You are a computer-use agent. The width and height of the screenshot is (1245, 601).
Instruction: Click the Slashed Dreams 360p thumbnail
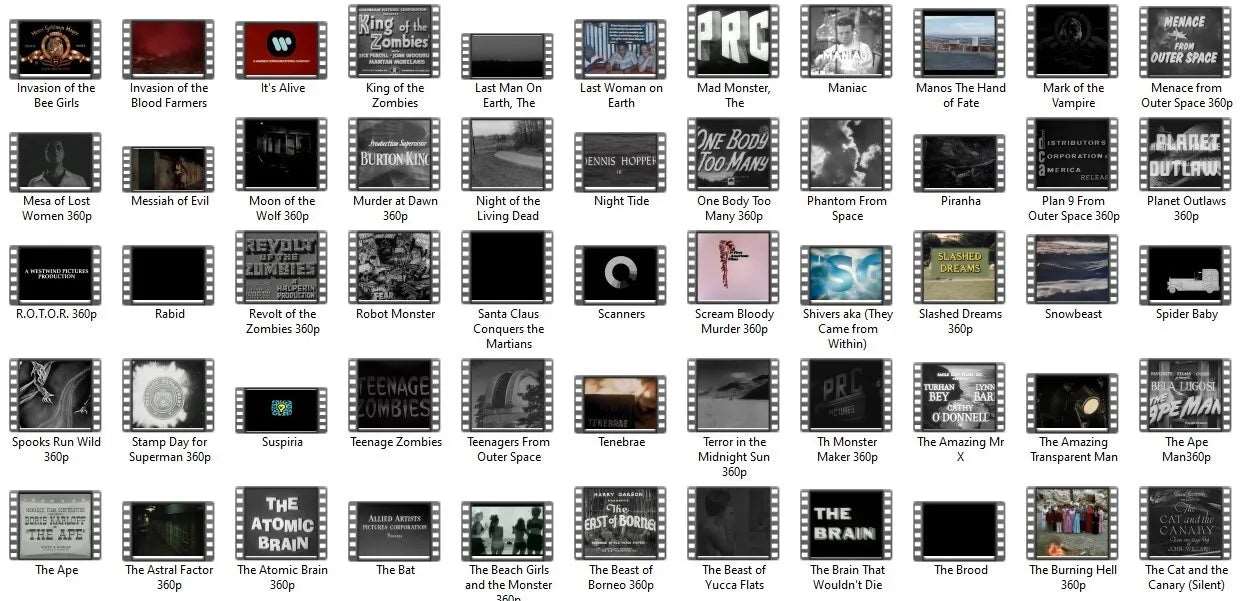[x=960, y=268]
